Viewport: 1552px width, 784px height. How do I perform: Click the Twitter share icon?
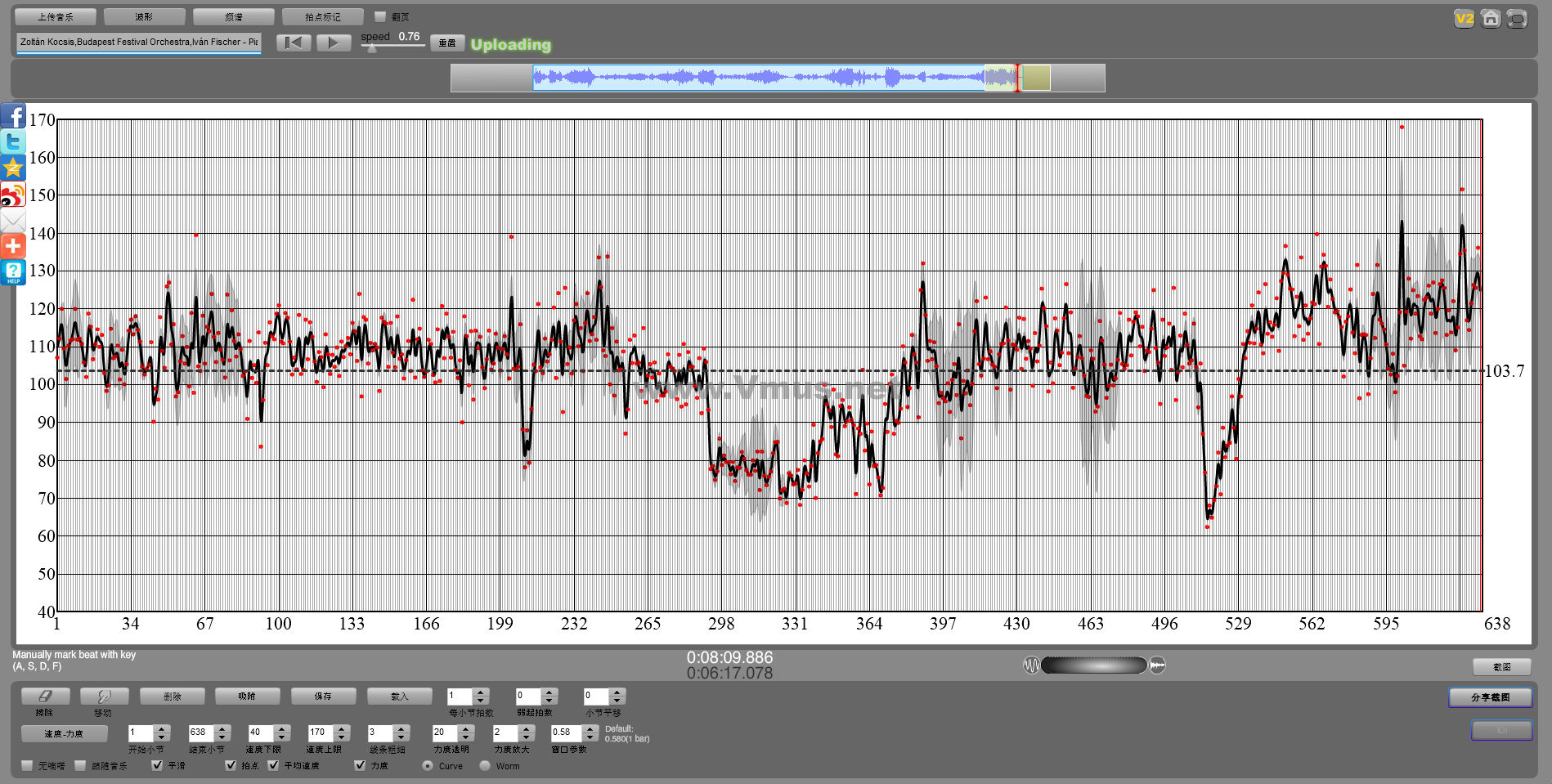coord(13,142)
